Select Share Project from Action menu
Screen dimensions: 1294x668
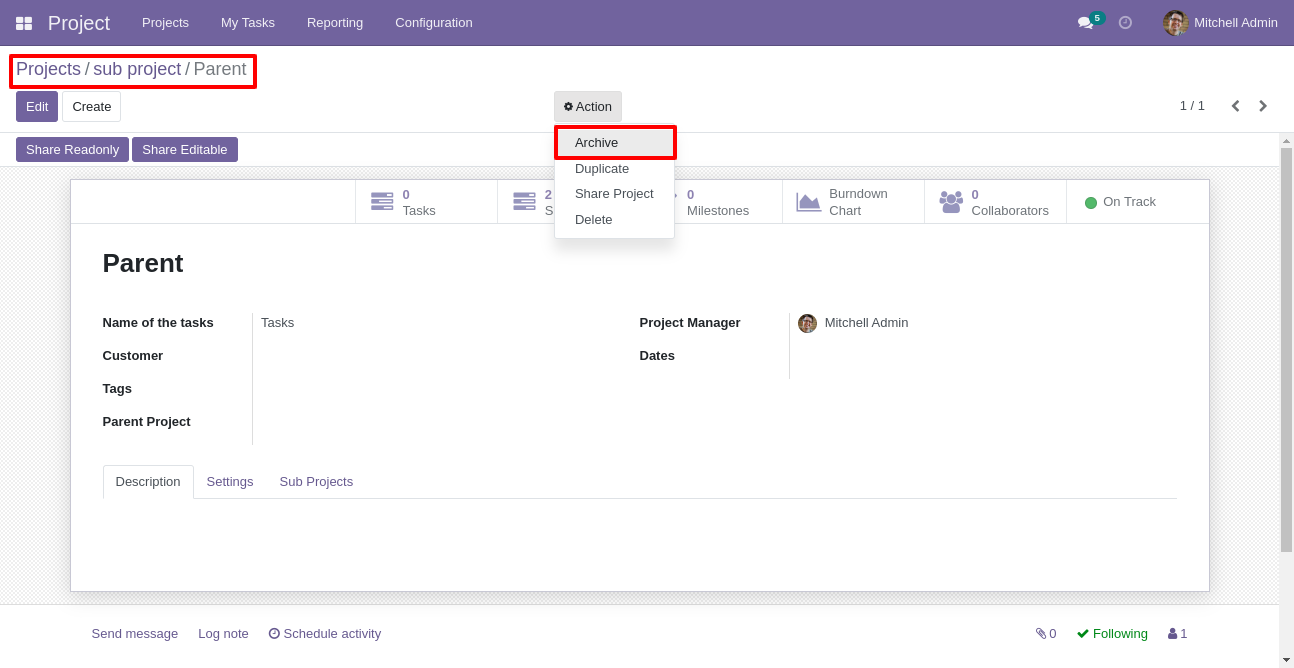click(x=615, y=193)
